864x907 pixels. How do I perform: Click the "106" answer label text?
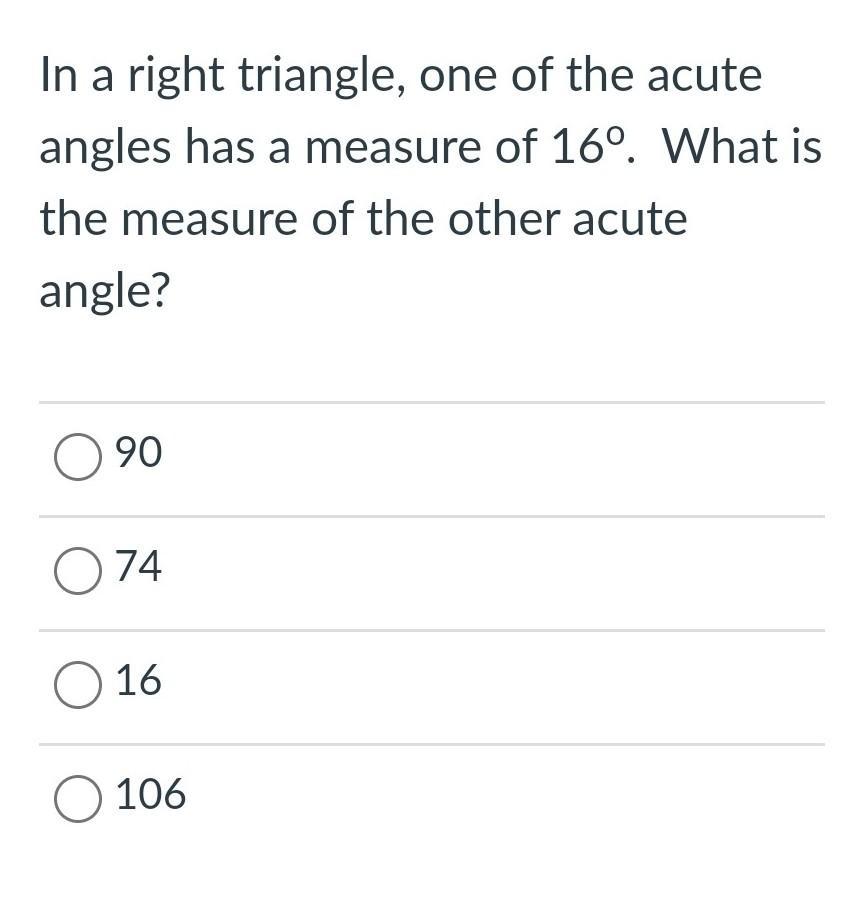click(x=151, y=795)
